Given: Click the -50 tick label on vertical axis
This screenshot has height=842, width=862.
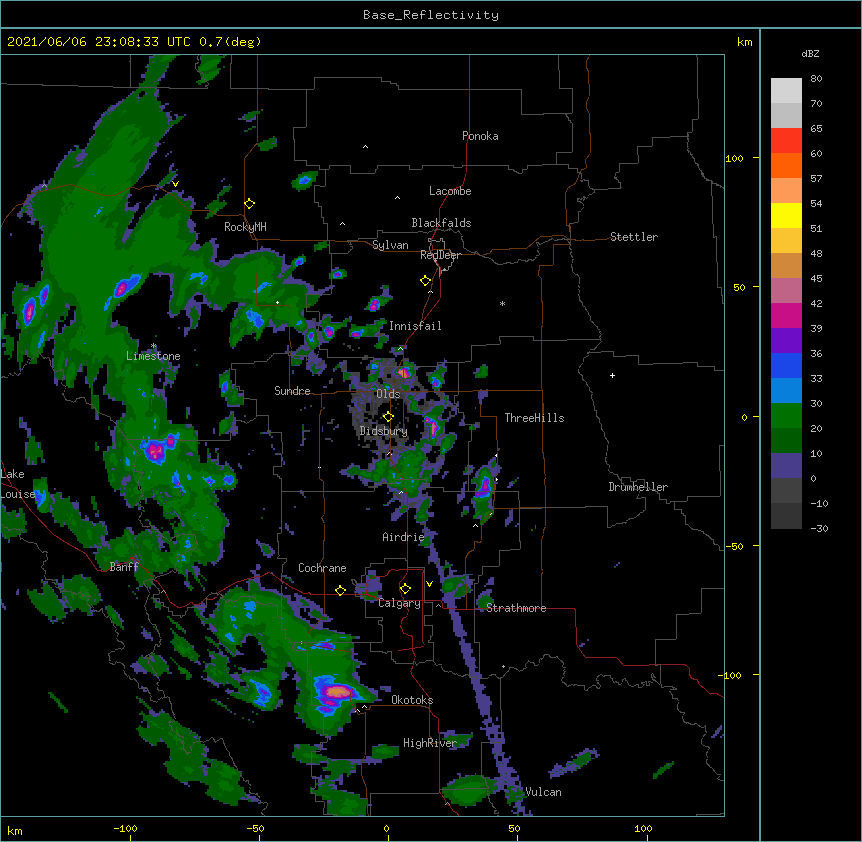Looking at the screenshot, I should pos(734,546).
